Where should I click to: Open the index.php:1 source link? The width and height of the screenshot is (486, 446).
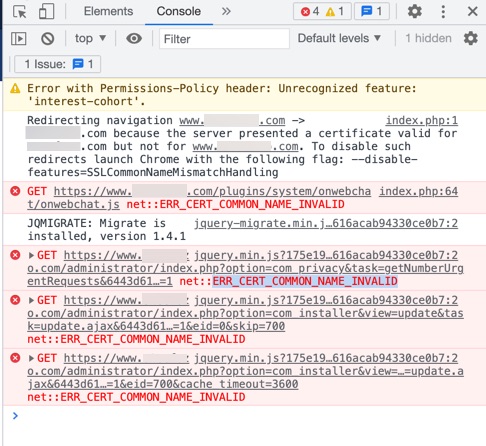422,120
